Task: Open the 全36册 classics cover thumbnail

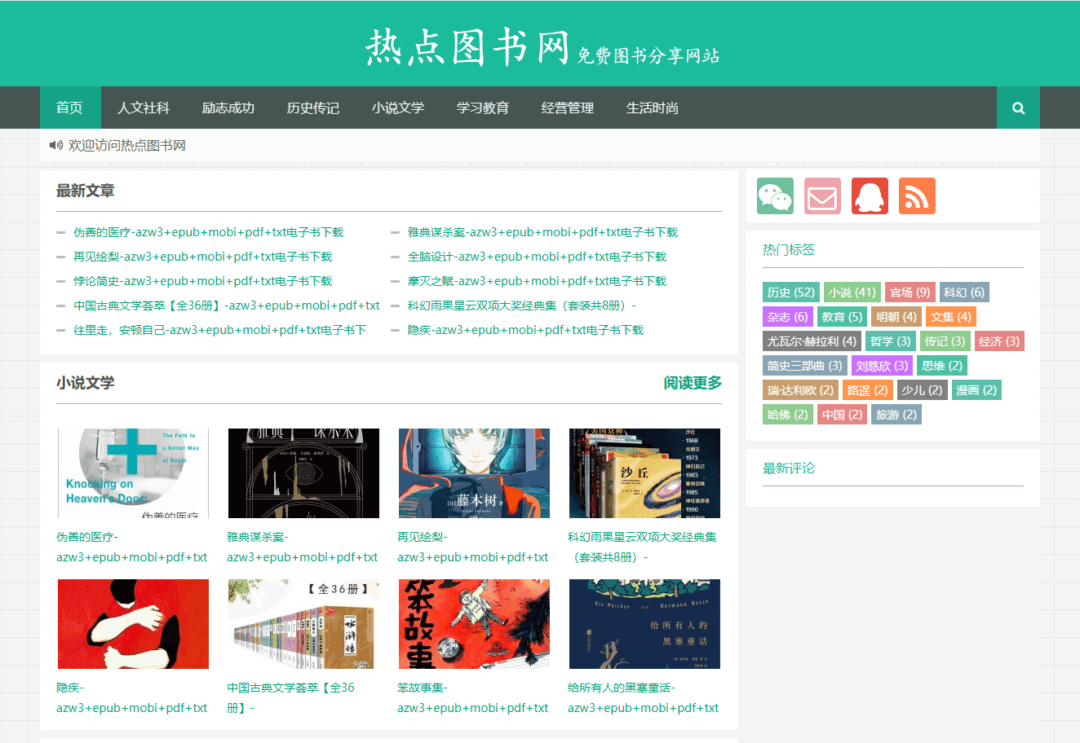Action: pos(303,624)
